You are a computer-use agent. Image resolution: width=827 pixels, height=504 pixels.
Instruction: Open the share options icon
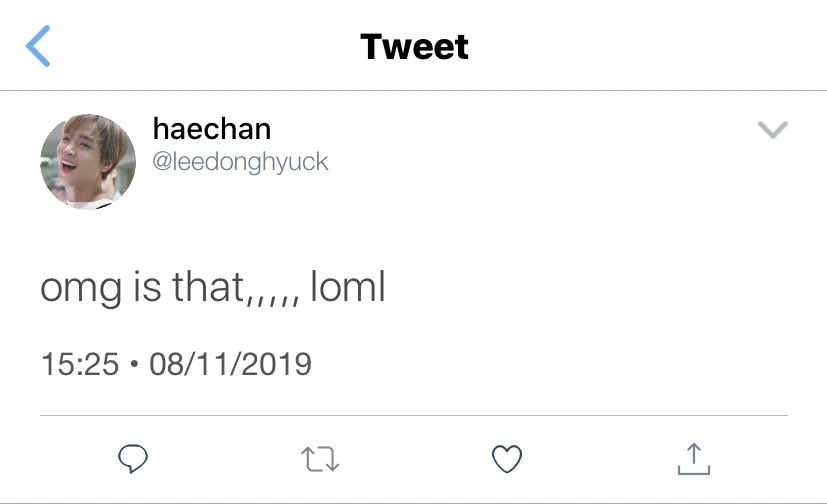(x=694, y=459)
